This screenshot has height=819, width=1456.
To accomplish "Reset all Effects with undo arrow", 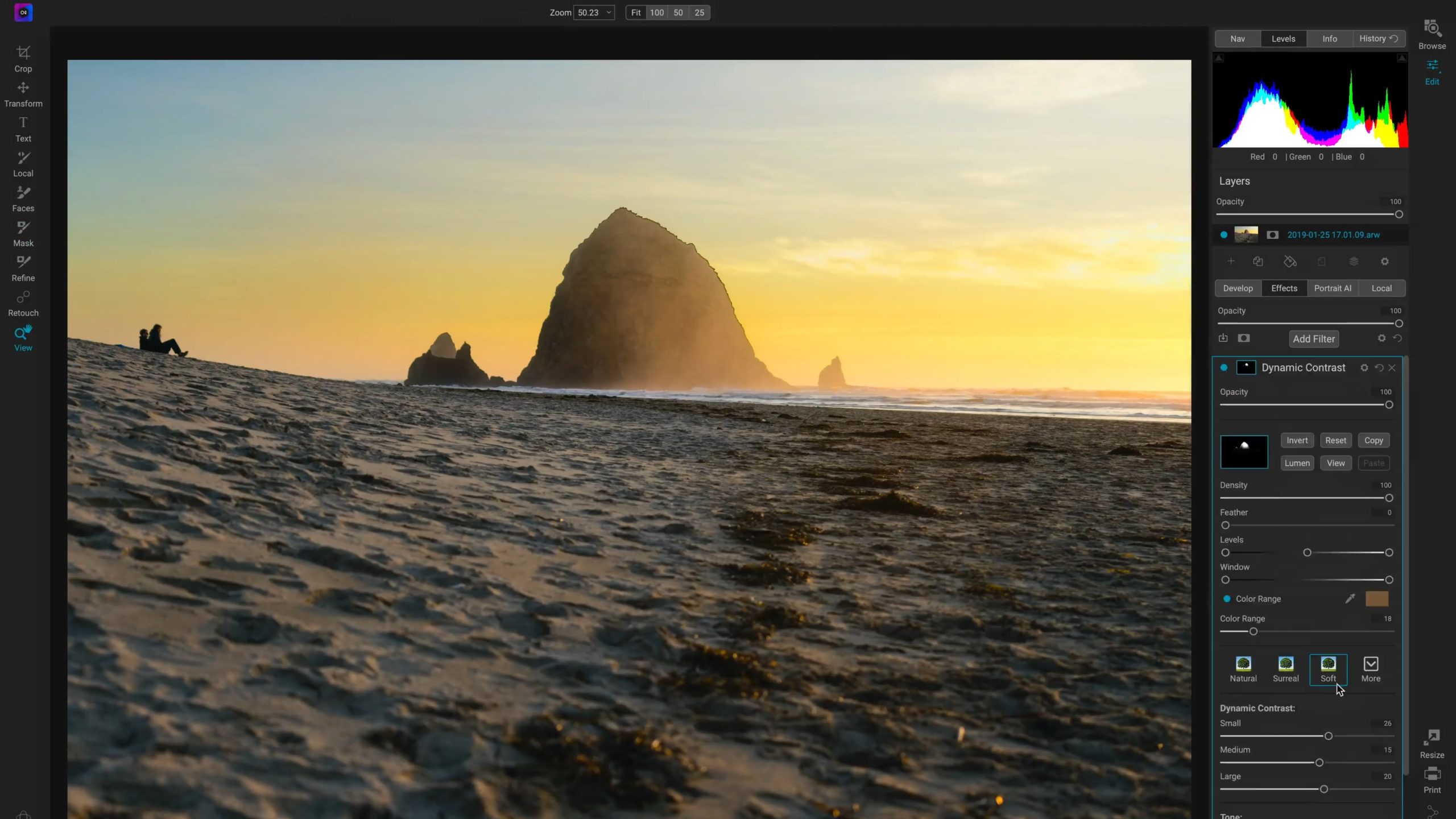I will [1397, 338].
